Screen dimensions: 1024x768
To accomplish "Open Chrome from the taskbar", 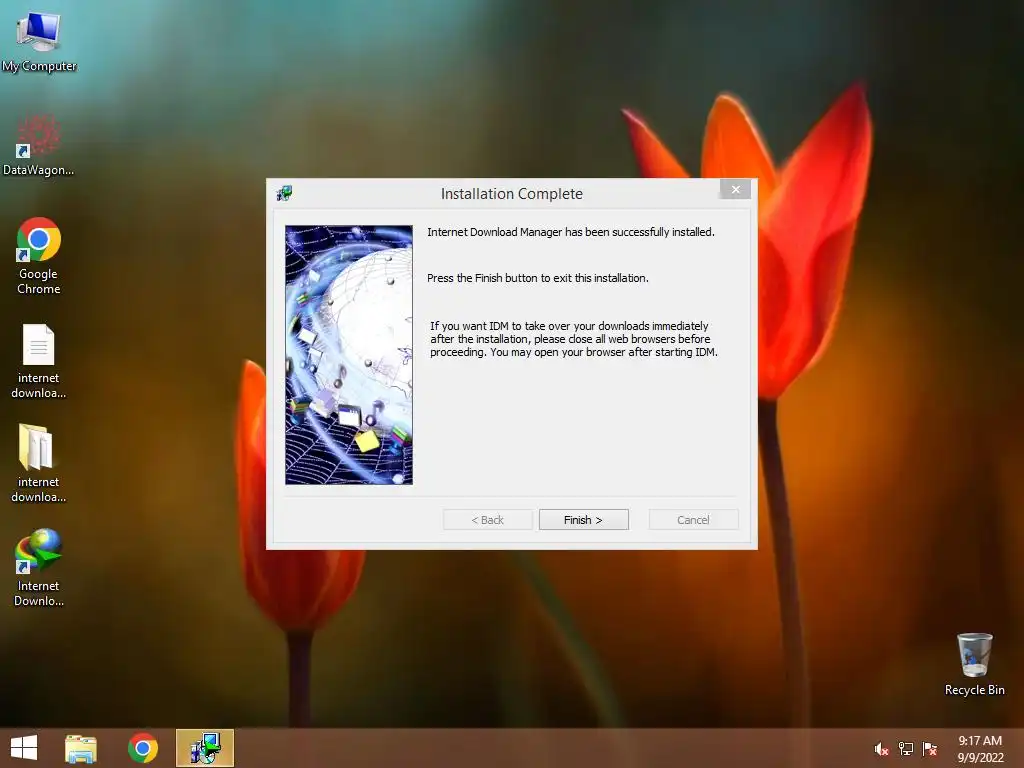I will click(143, 748).
